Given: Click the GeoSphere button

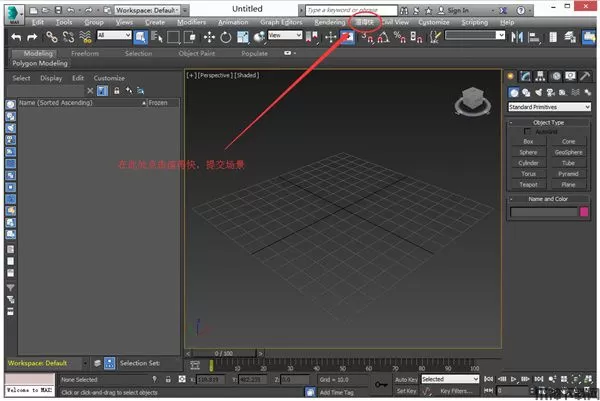Looking at the screenshot, I should tap(568, 152).
